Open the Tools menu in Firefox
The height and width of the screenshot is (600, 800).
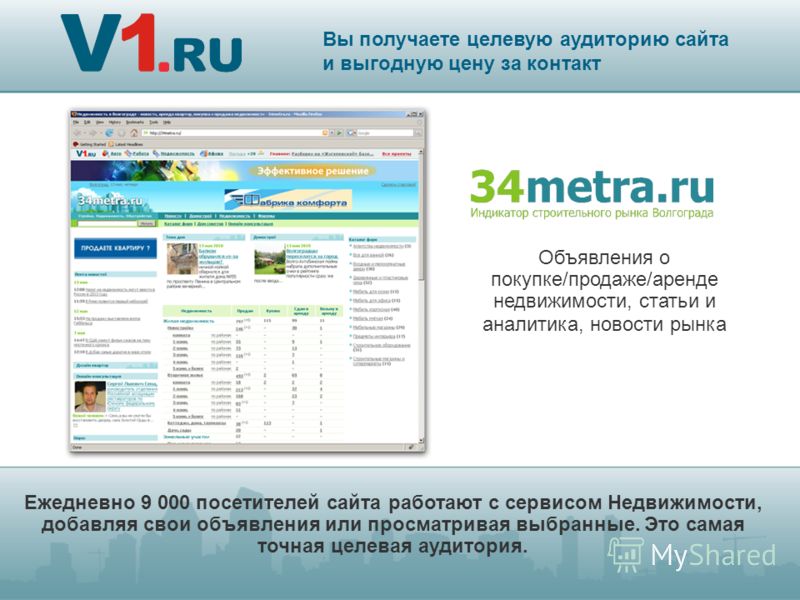coord(154,122)
